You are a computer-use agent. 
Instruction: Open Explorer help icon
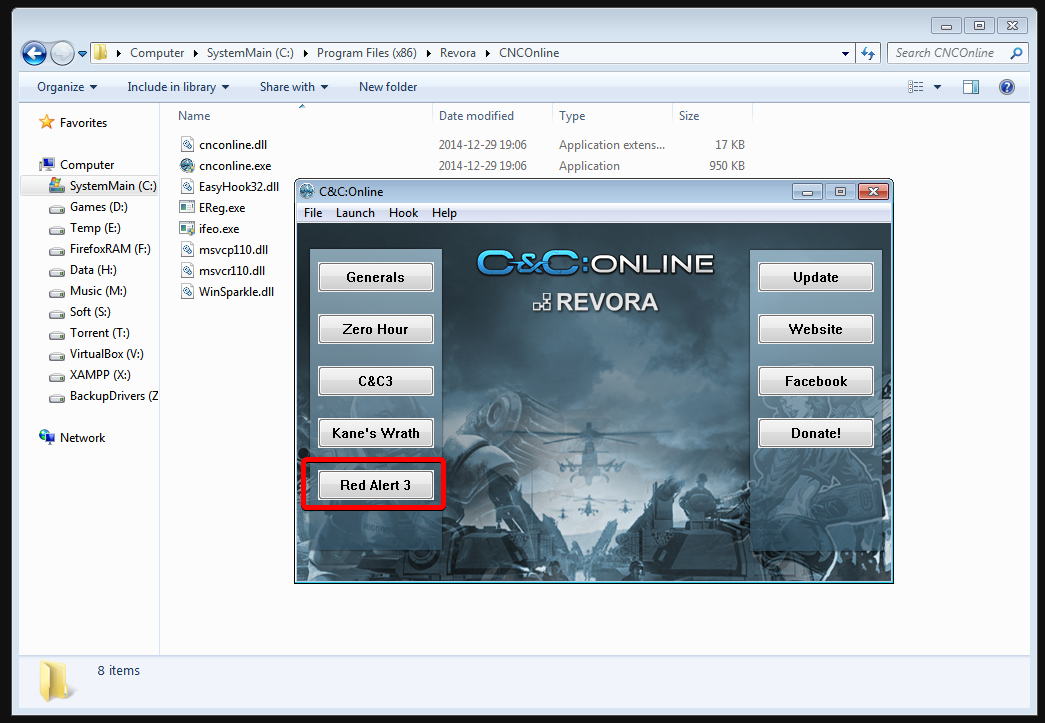[1006, 87]
